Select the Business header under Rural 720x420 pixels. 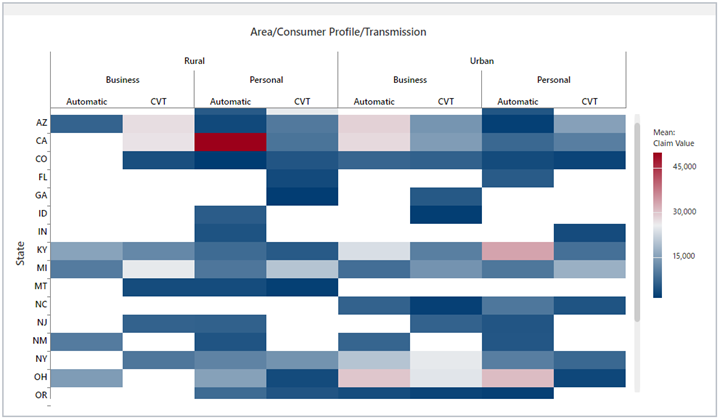coord(122,80)
